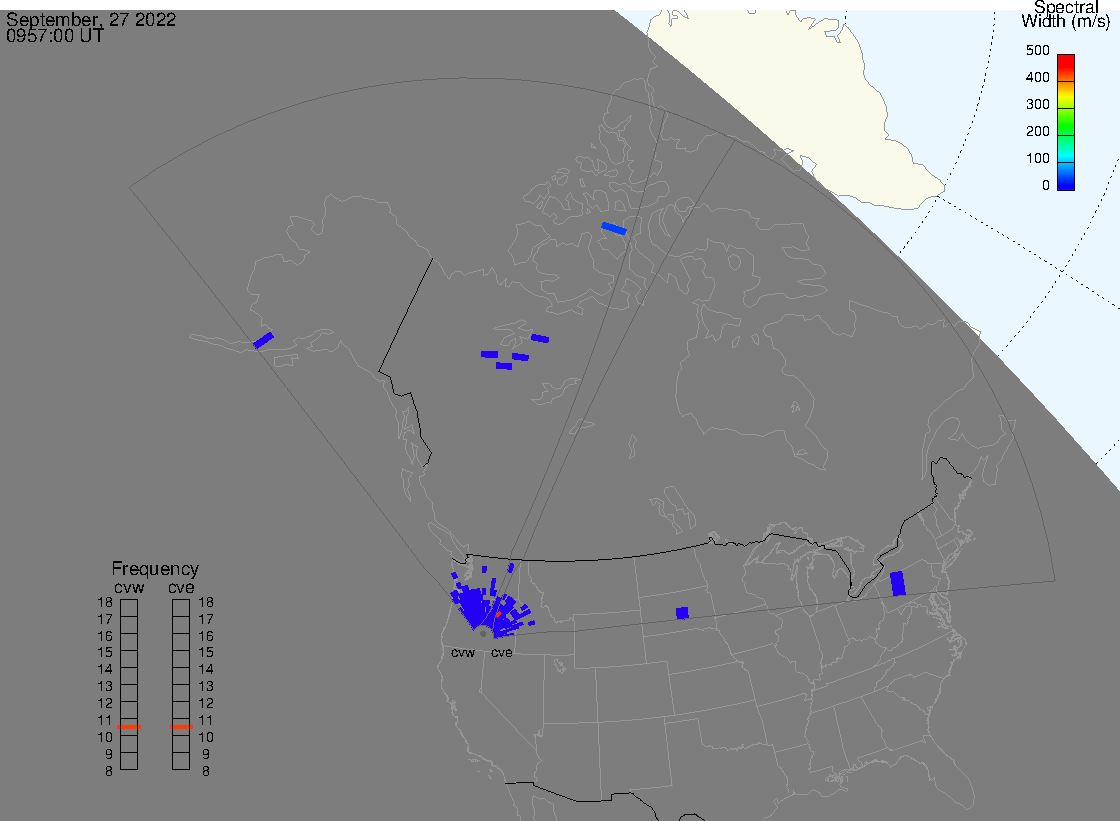The image size is (1120, 821).
Task: Click the 8 label left of cvw frequency bar
Action: click(109, 772)
